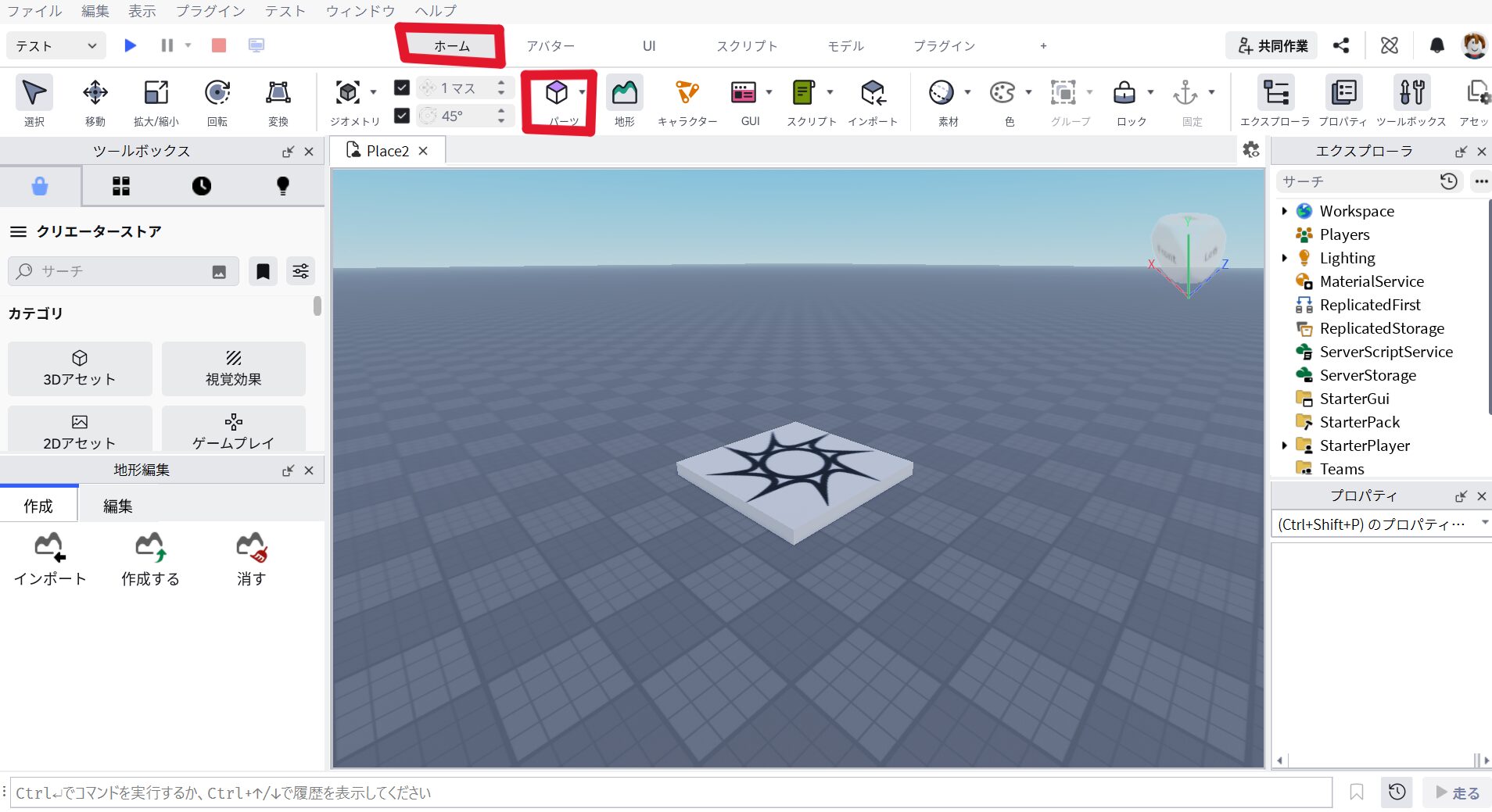Start playtest with the blue play button
This screenshot has height=812, width=1492.
coord(131,45)
